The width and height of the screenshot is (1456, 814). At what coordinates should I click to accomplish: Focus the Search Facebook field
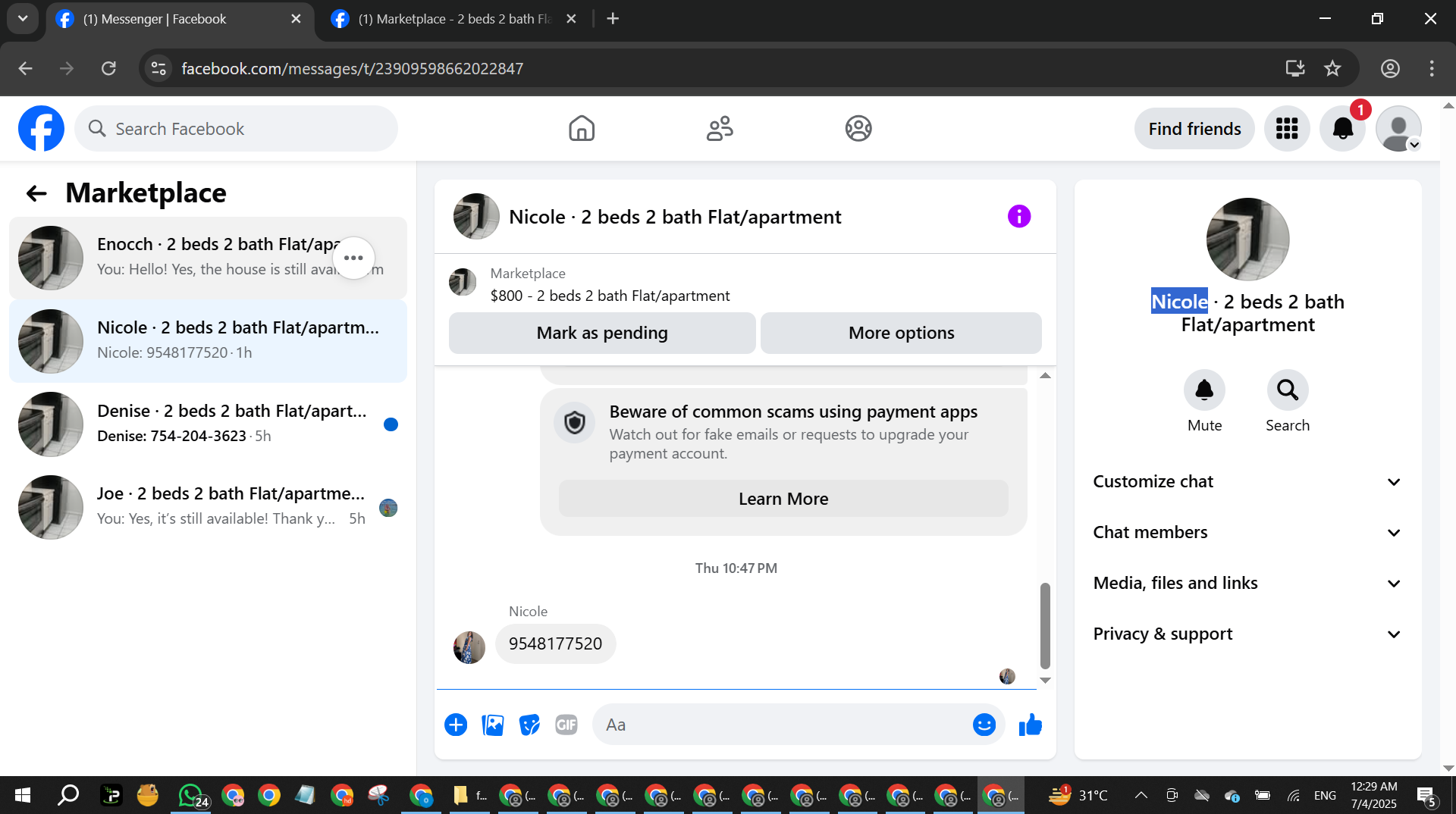[236, 129]
